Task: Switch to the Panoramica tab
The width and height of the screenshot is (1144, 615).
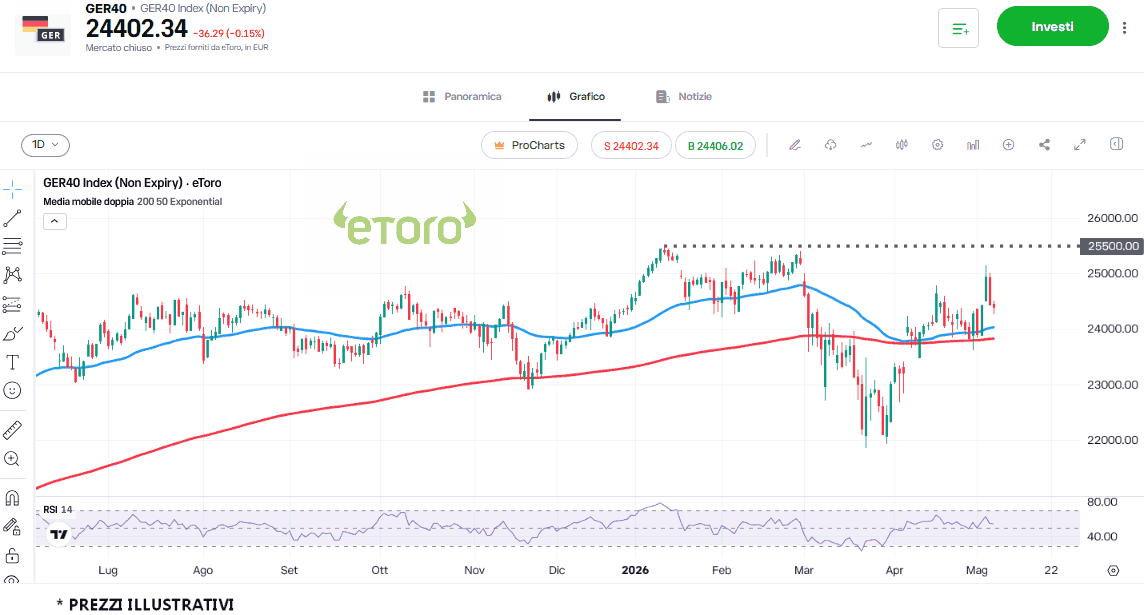Action: coord(463,96)
